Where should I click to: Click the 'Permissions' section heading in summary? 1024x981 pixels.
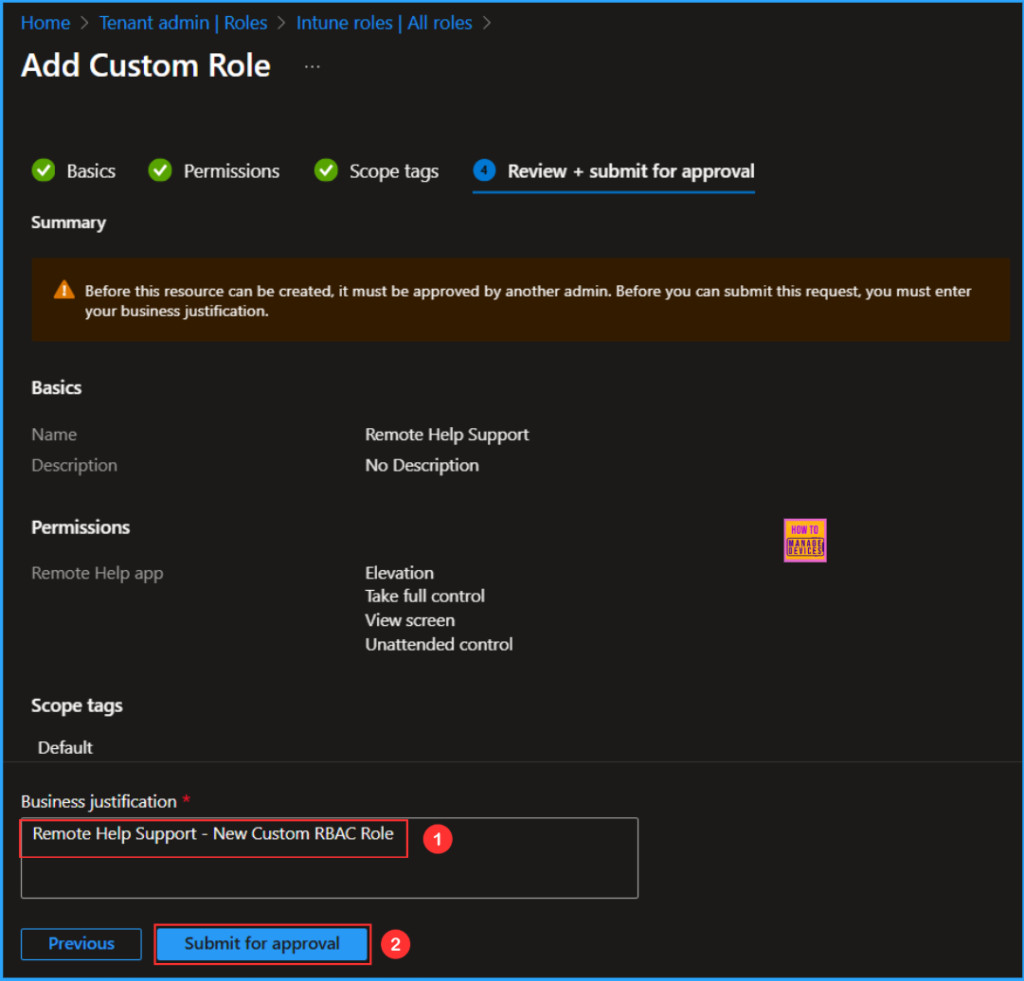tap(81, 527)
